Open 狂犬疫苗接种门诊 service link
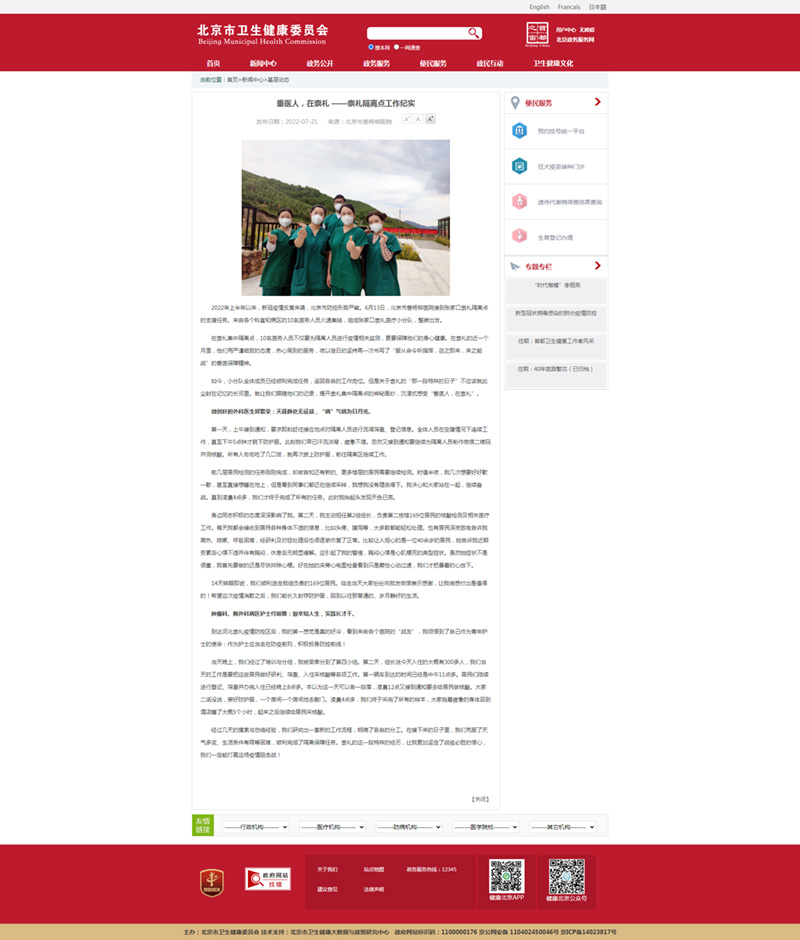Viewport: 800px width, 940px height. (561, 167)
